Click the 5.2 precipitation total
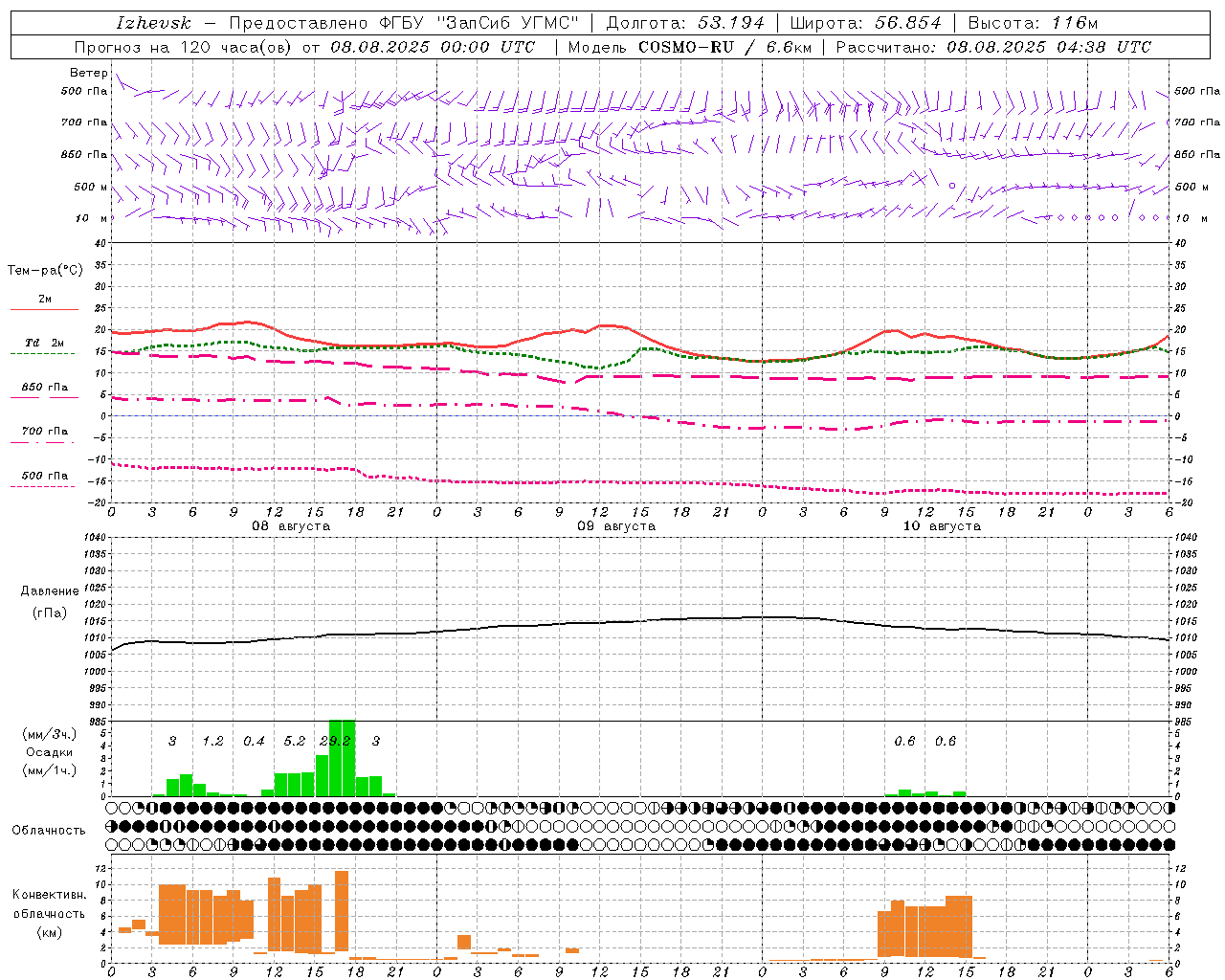Screen dimensions: 1225x980 (x=294, y=742)
